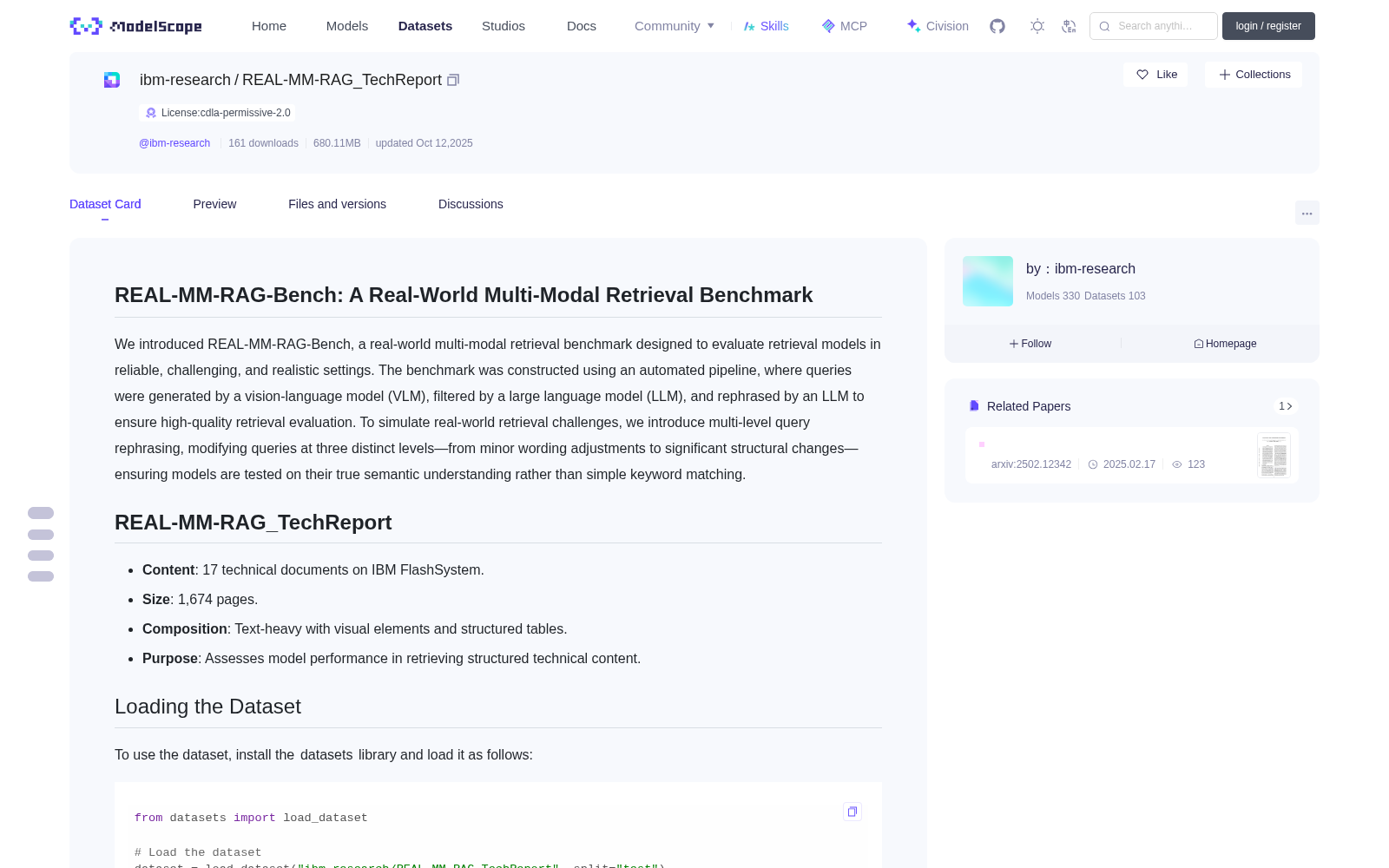
Task: Copy the code block snippet
Action: [852, 812]
